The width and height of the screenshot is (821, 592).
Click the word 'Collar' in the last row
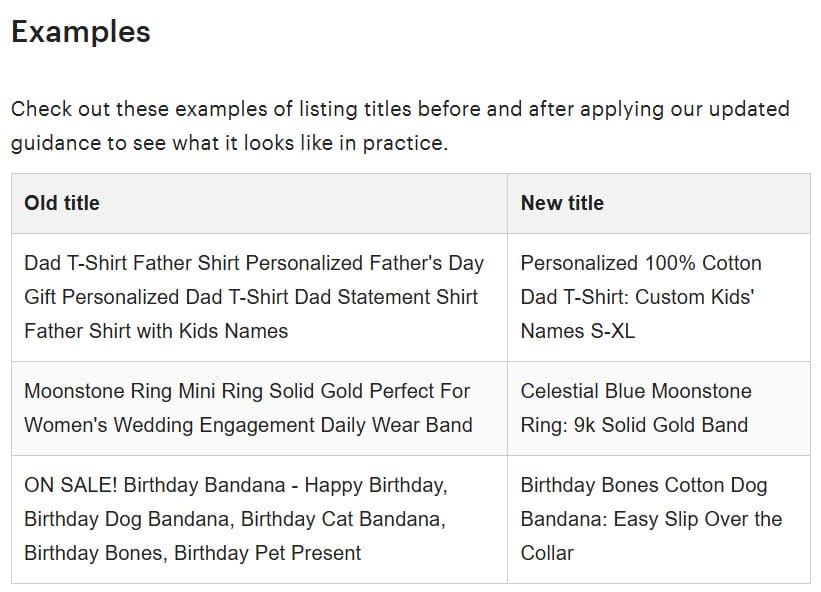[x=548, y=553]
